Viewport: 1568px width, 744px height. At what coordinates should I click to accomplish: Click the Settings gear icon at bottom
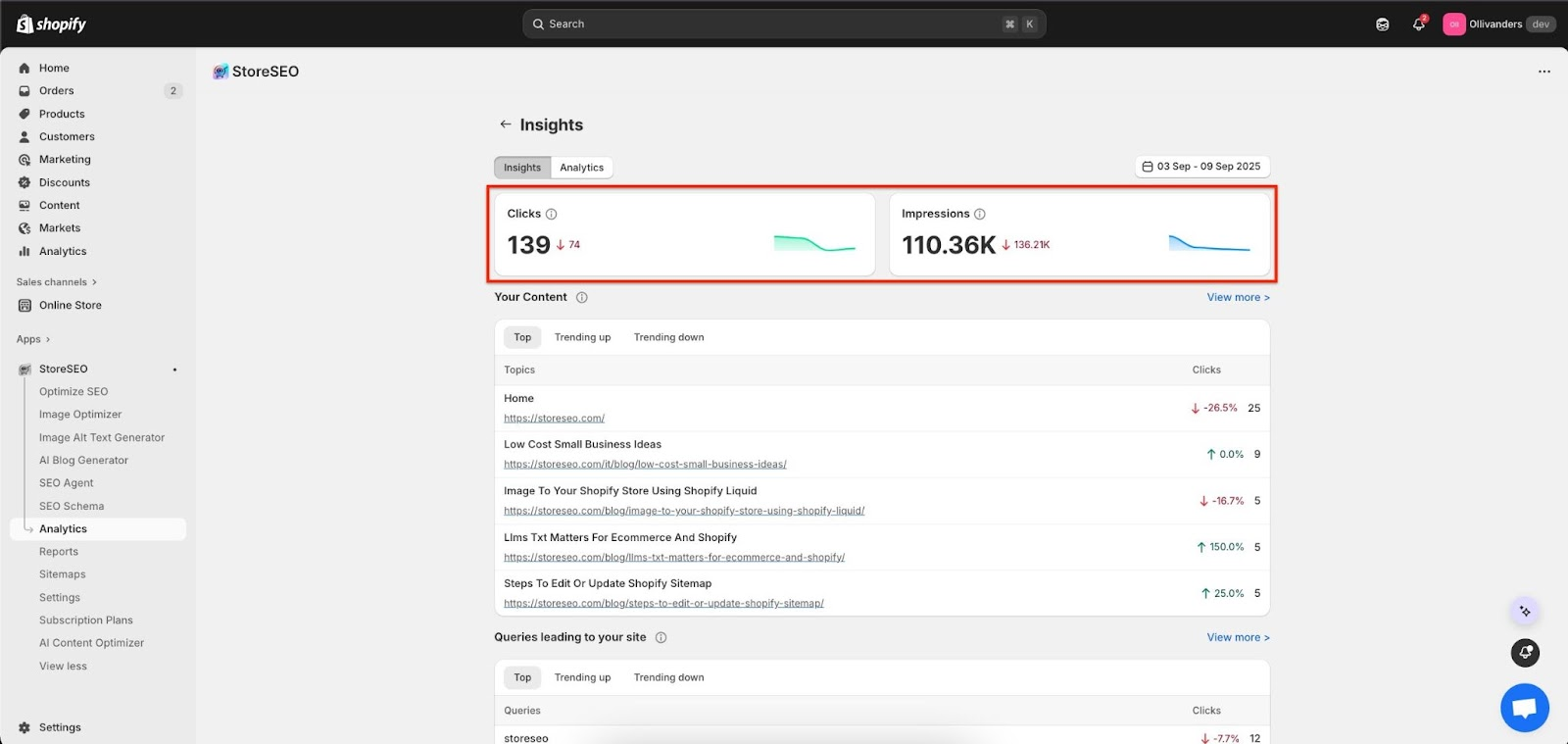(24, 727)
